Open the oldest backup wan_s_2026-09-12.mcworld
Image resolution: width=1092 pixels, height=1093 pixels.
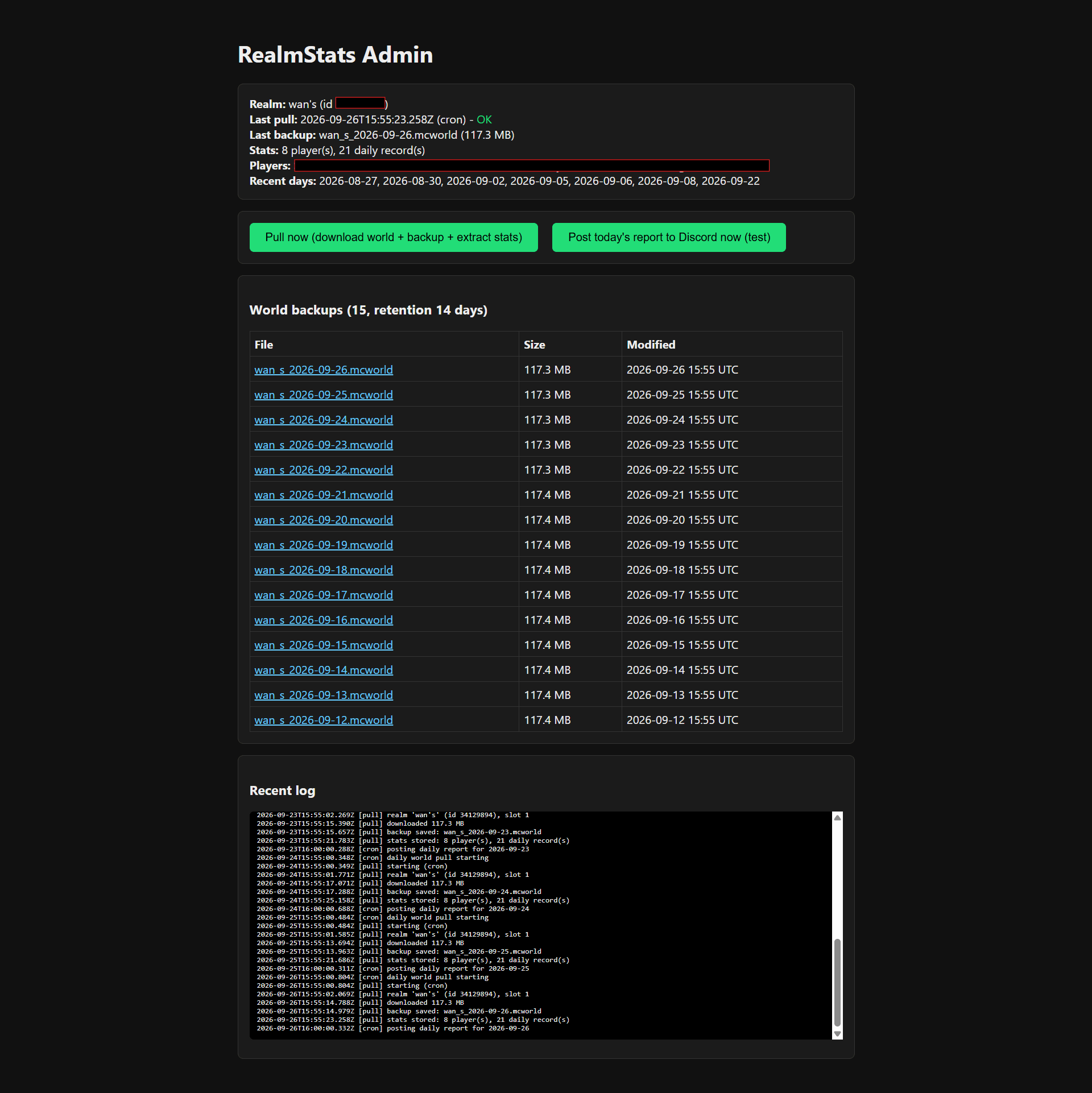click(324, 720)
